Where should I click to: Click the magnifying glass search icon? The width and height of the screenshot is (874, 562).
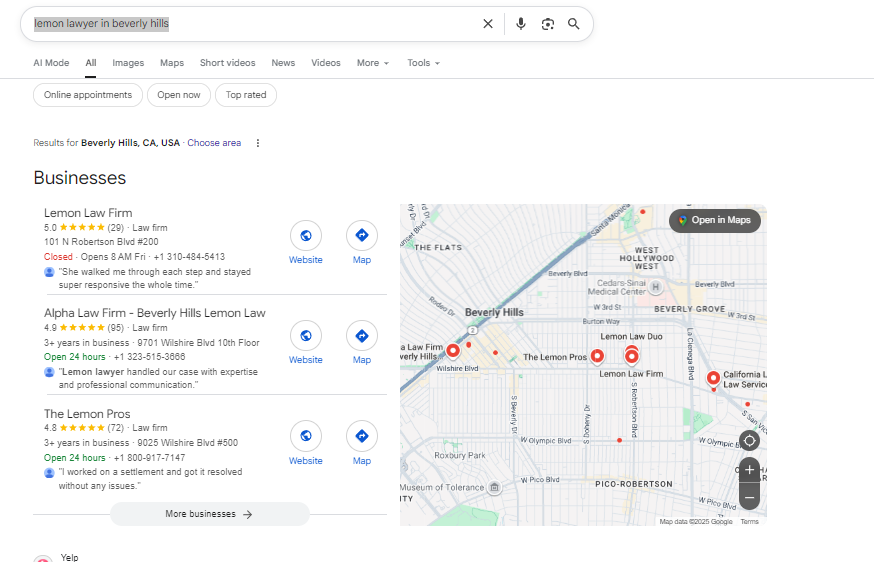tap(574, 24)
